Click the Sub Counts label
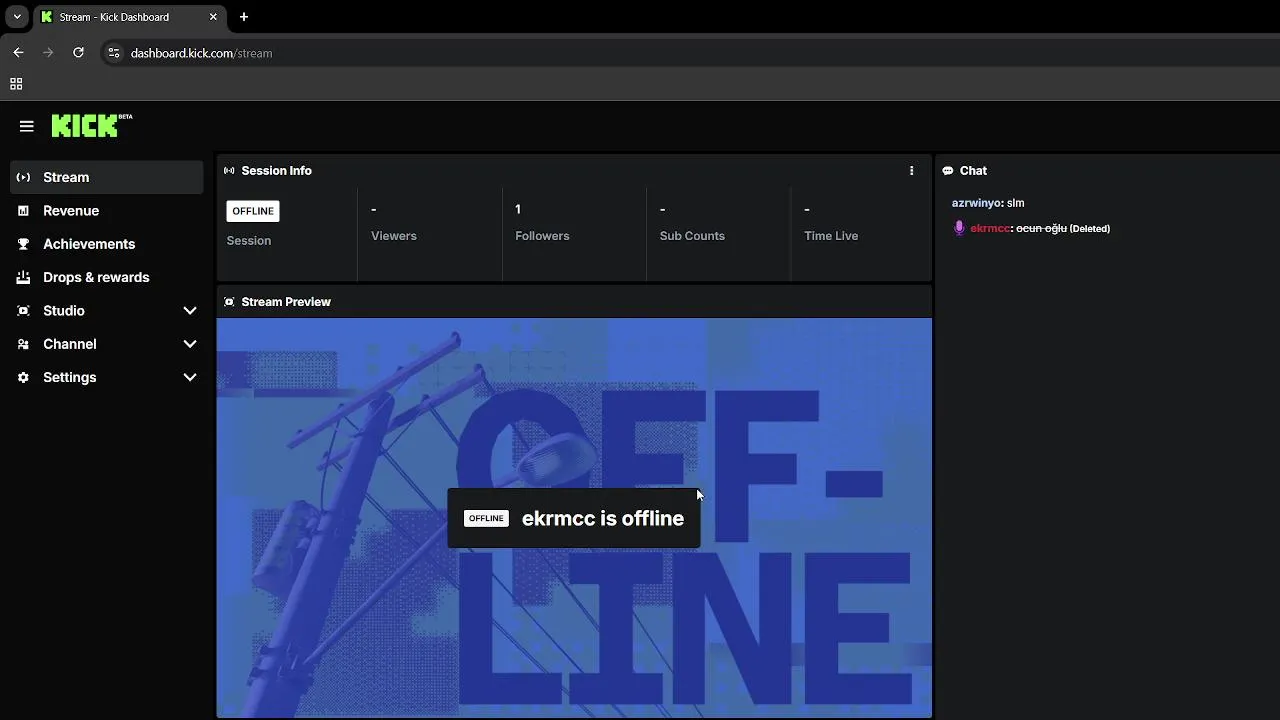Image resolution: width=1280 pixels, height=720 pixels. pyautogui.click(x=692, y=236)
